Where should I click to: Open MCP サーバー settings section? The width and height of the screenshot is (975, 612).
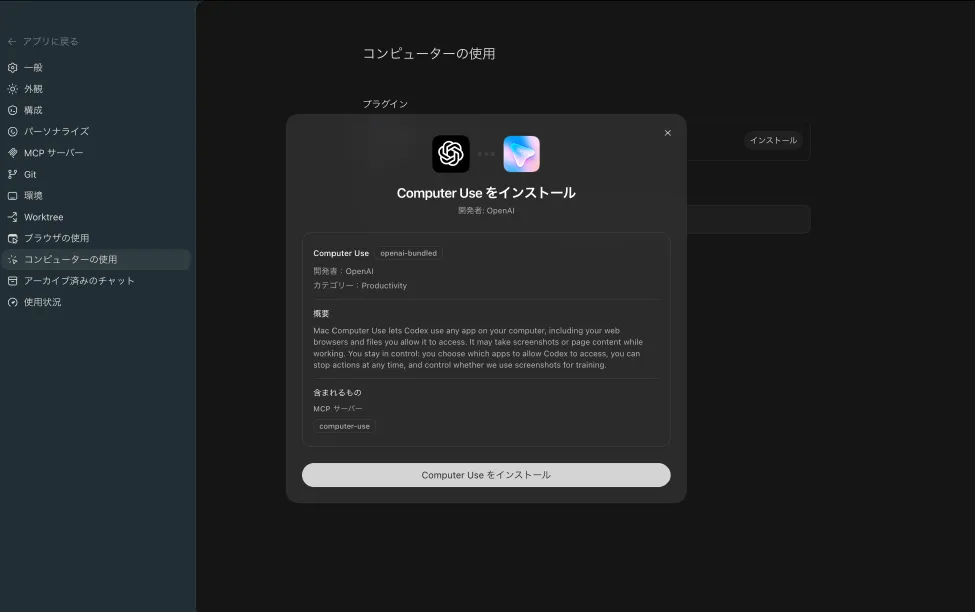point(96,153)
